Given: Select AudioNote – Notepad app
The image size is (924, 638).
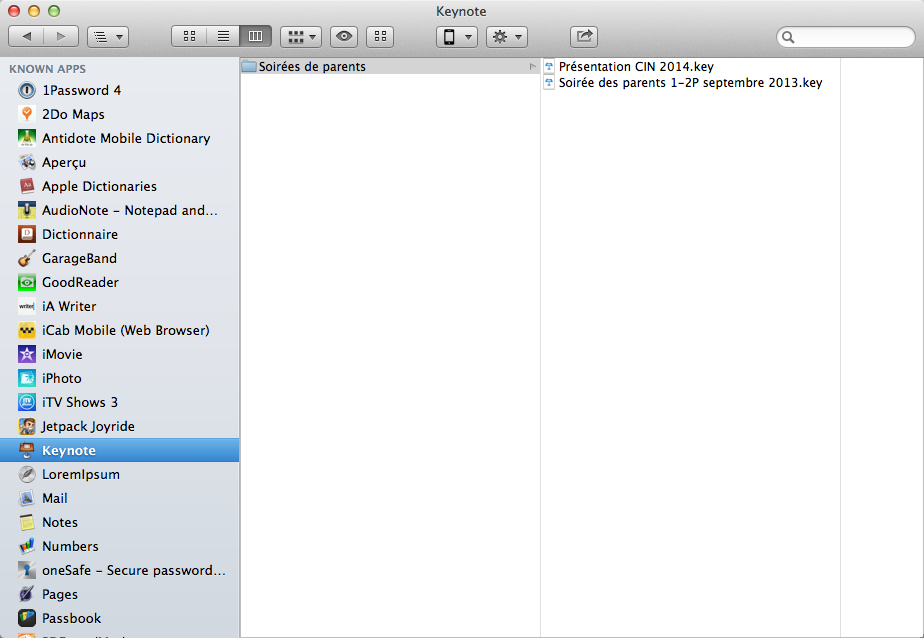Looking at the screenshot, I should tap(120, 210).
